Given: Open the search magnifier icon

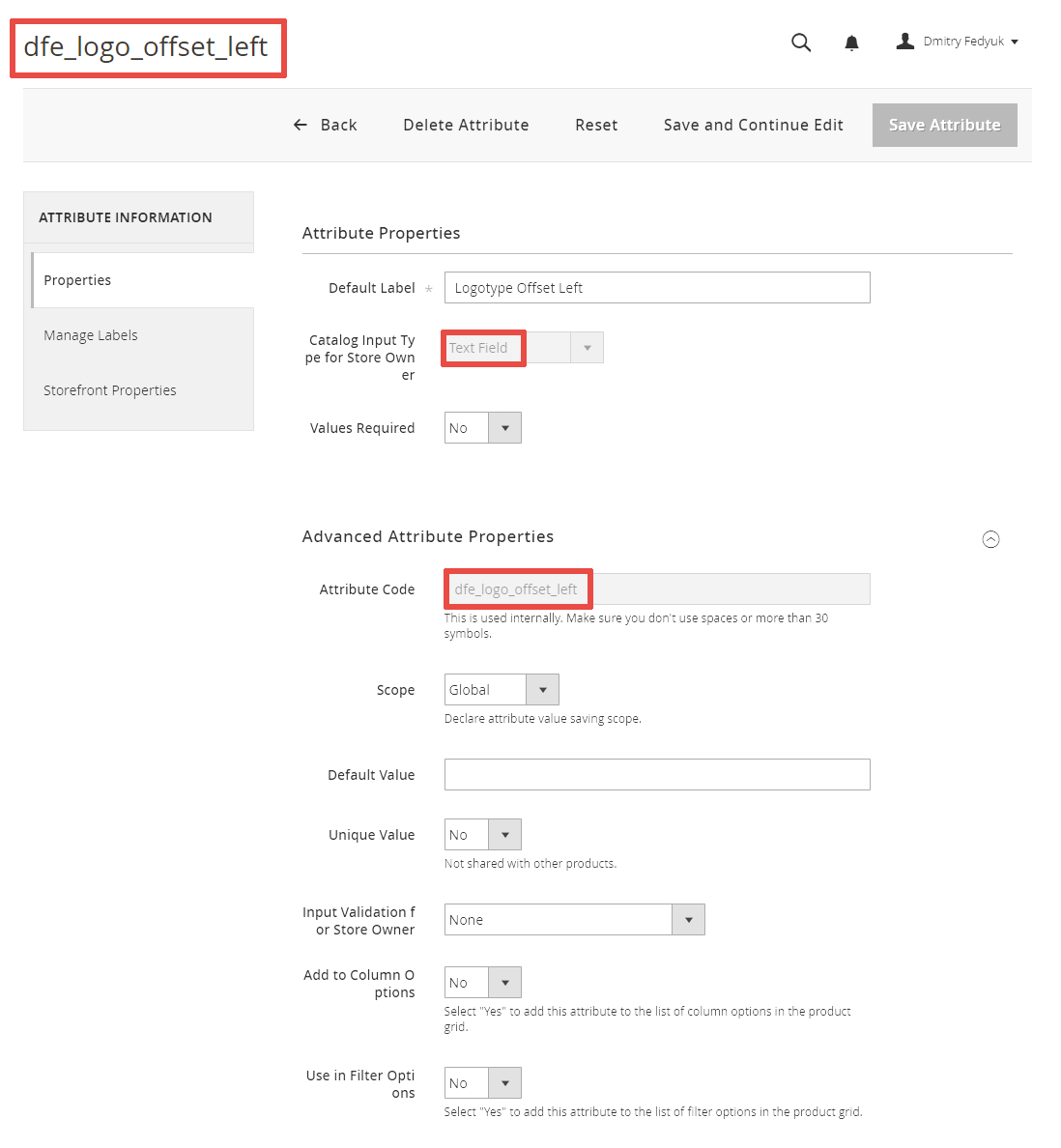Looking at the screenshot, I should 801,43.
